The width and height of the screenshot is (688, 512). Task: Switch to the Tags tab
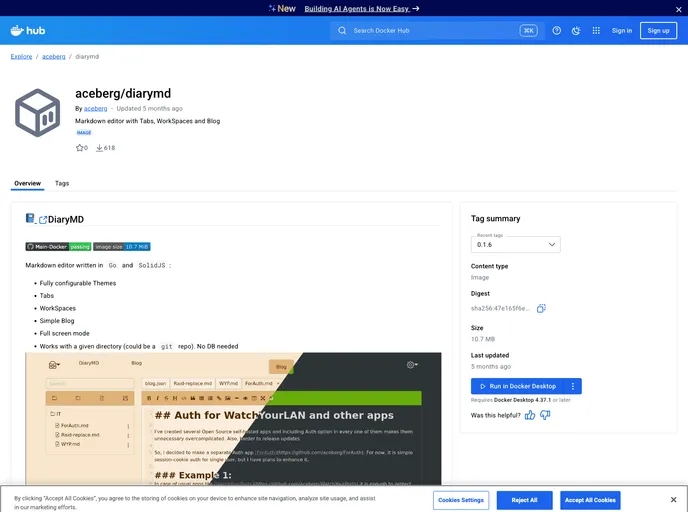[62, 183]
